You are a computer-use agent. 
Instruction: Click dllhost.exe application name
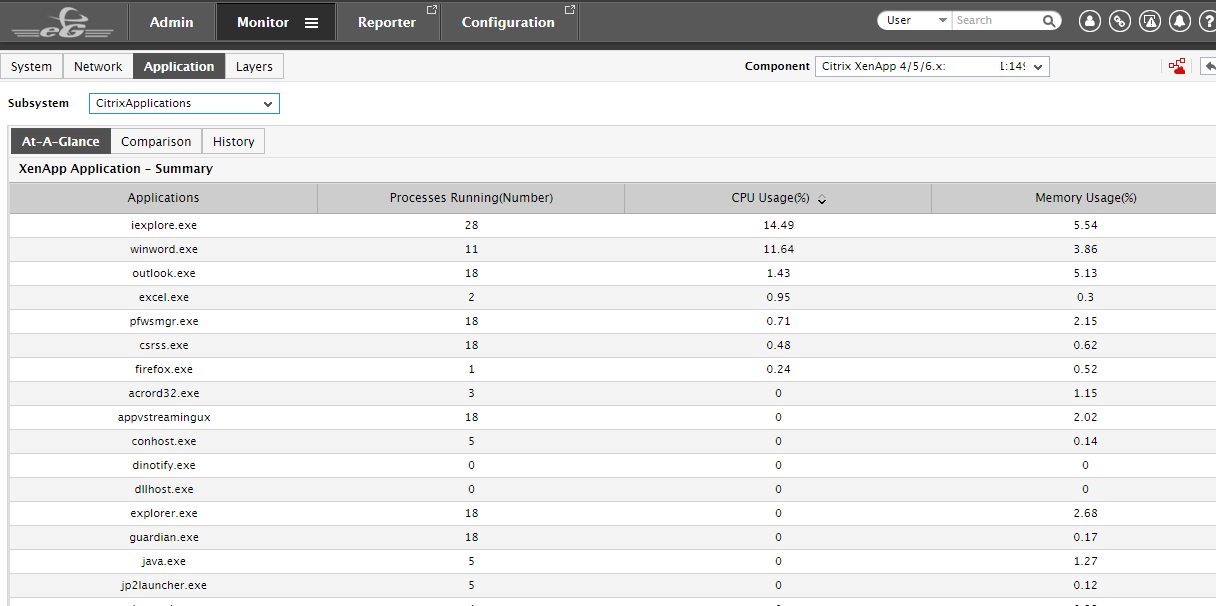coord(164,489)
